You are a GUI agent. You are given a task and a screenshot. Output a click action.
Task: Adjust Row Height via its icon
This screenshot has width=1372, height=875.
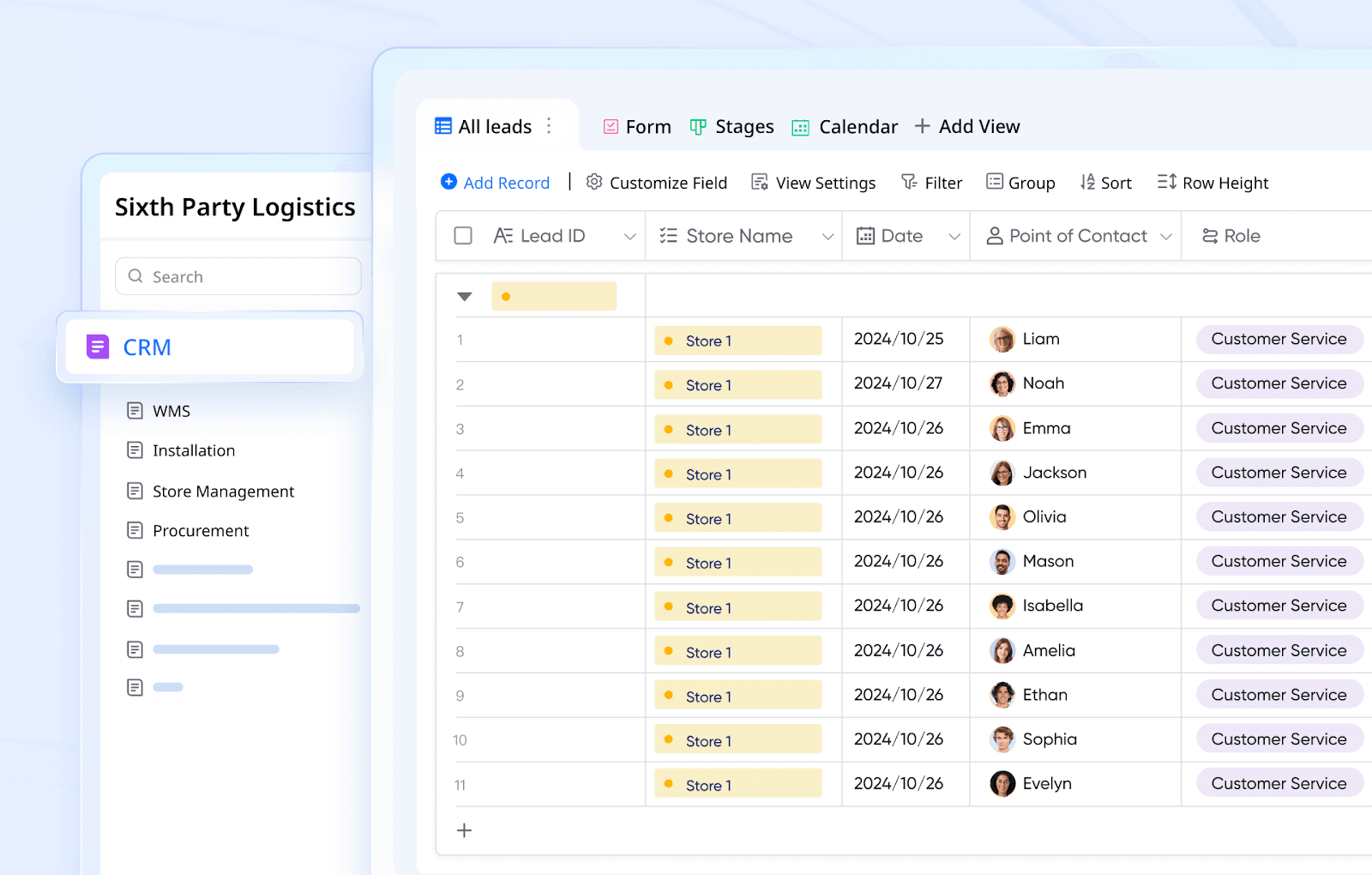(x=1165, y=182)
